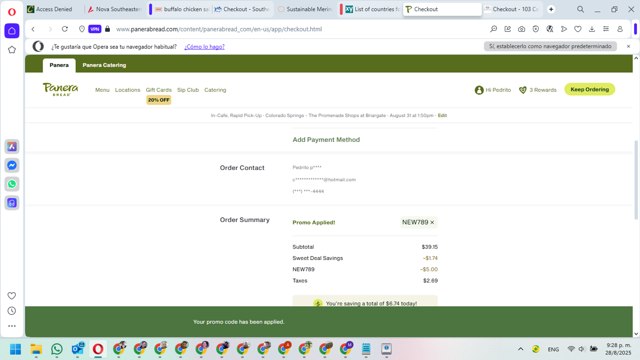640x360 pixels.
Task: Switch to the buffalo chicken tab
Action: [182, 9]
